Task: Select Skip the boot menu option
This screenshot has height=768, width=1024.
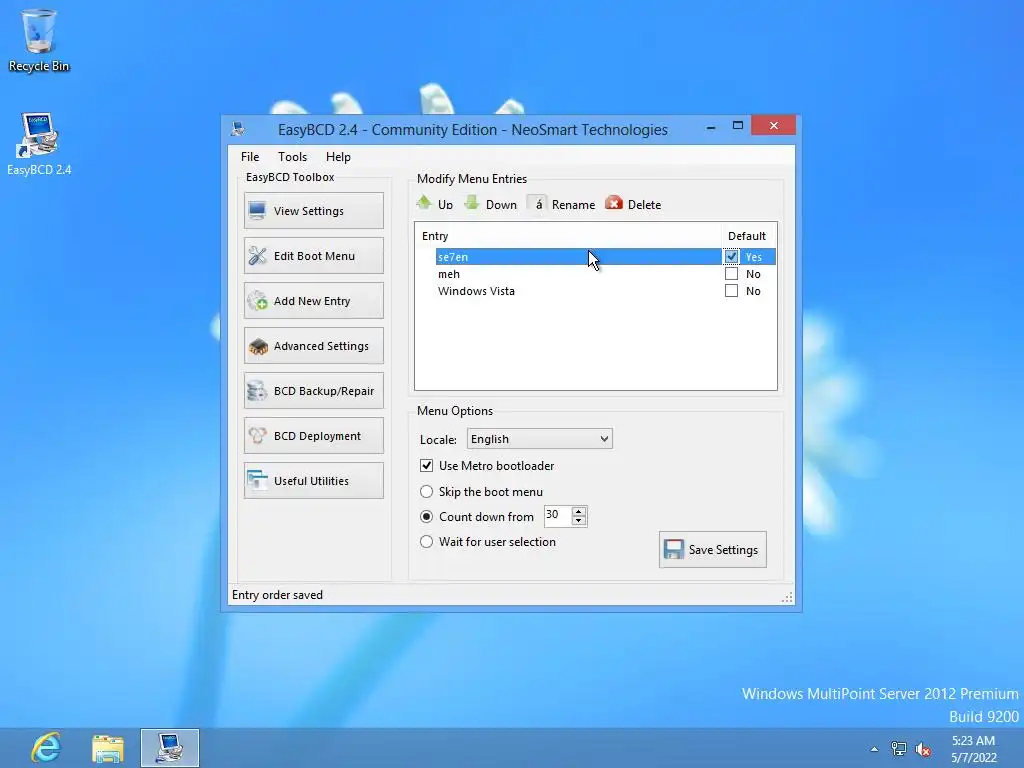Action: pyautogui.click(x=426, y=491)
